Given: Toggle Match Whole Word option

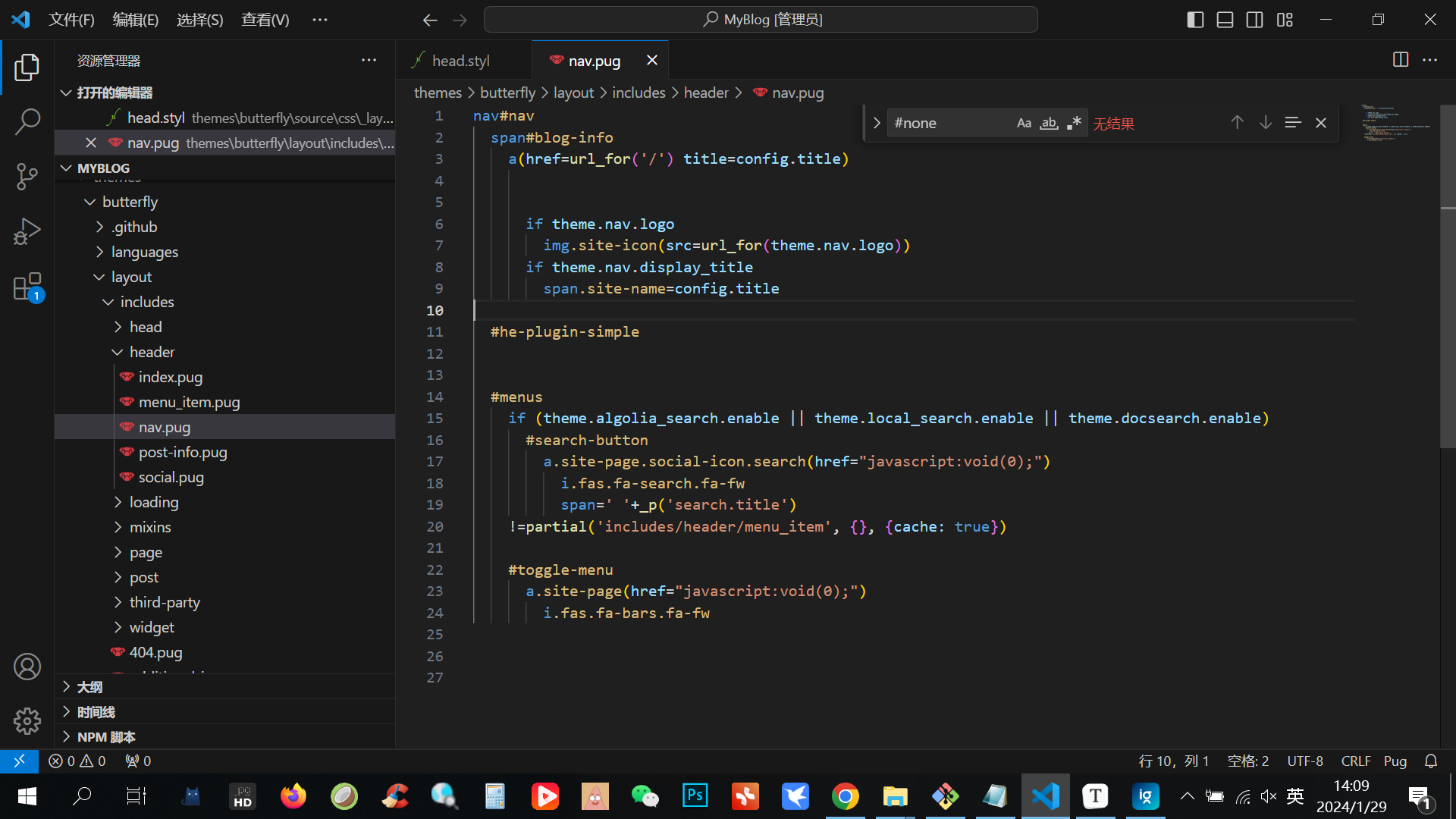Looking at the screenshot, I should tap(1049, 123).
